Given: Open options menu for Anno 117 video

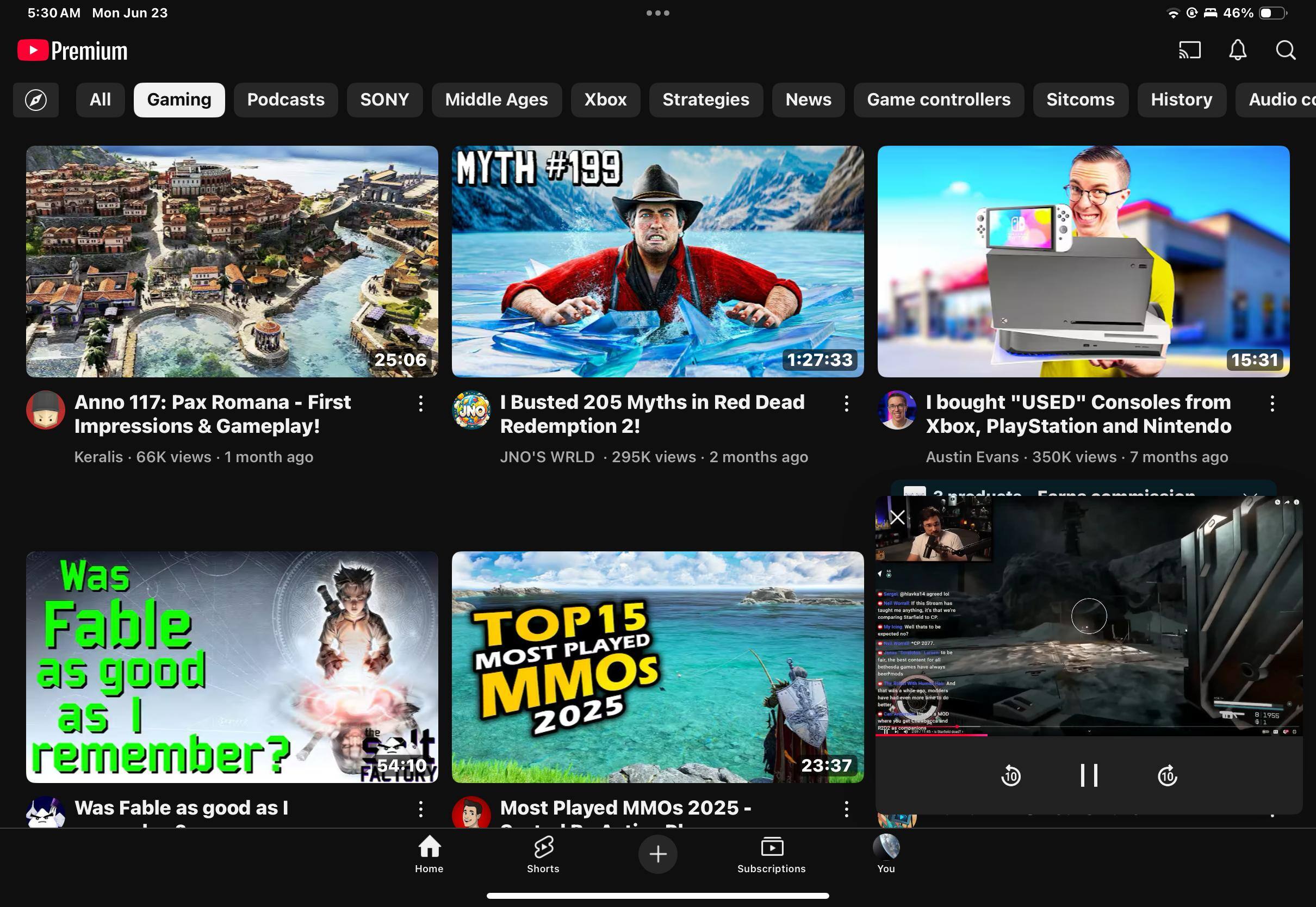Looking at the screenshot, I should [x=420, y=404].
